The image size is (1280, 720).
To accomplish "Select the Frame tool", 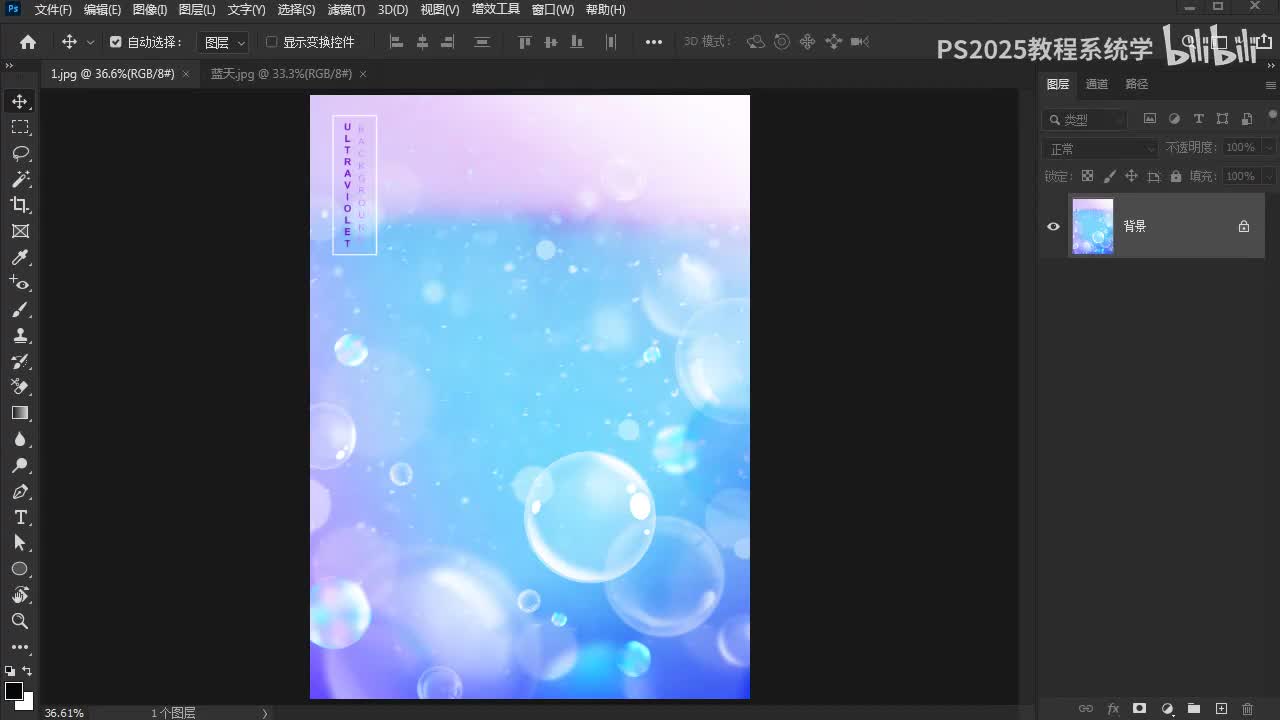I will [20, 231].
